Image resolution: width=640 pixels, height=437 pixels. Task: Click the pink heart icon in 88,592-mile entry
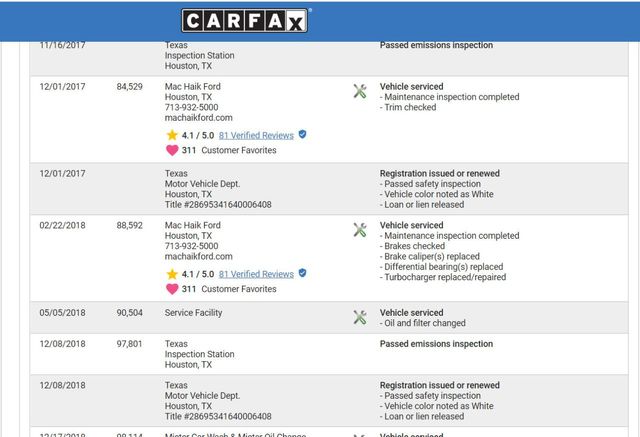click(x=172, y=289)
